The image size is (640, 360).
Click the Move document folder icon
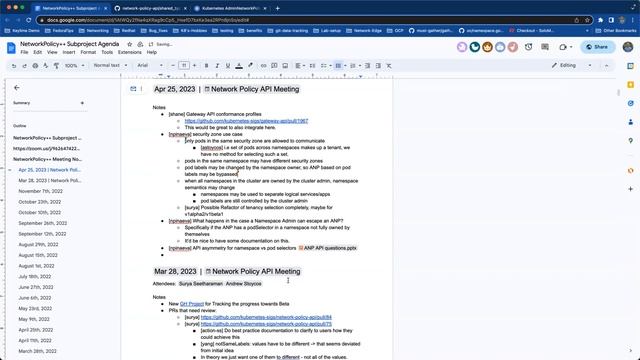click(x=140, y=44)
